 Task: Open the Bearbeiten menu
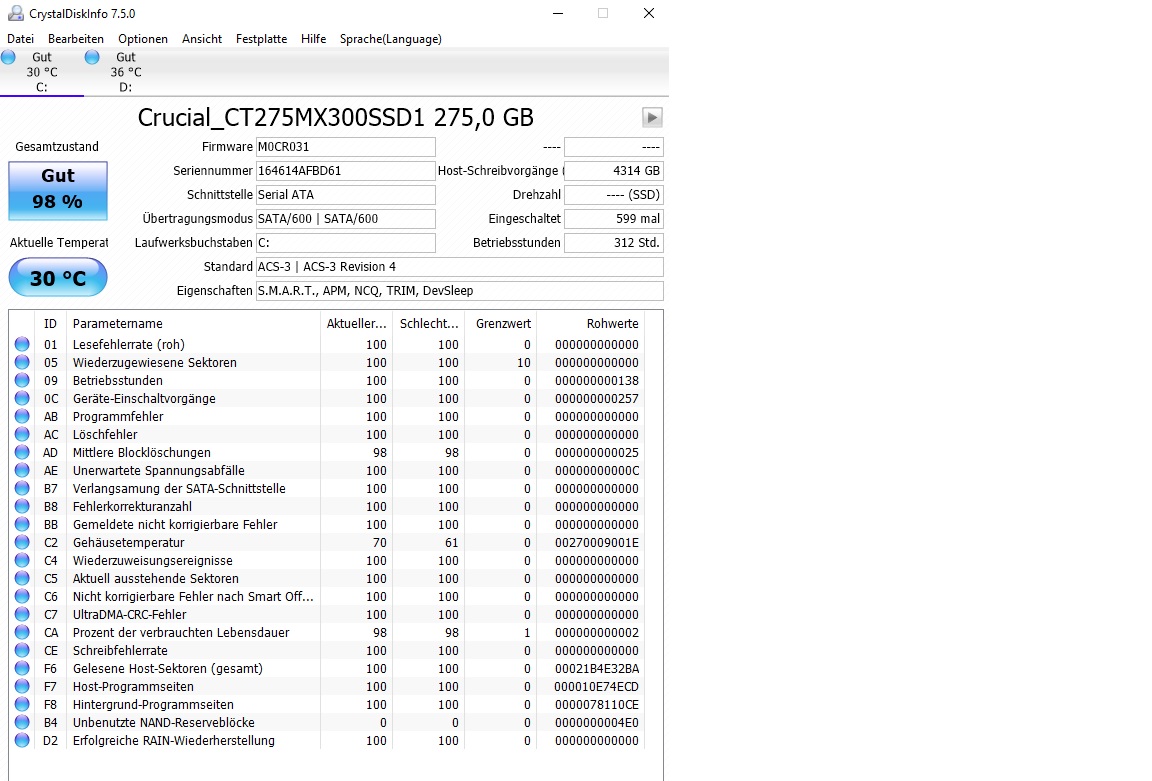(76, 39)
